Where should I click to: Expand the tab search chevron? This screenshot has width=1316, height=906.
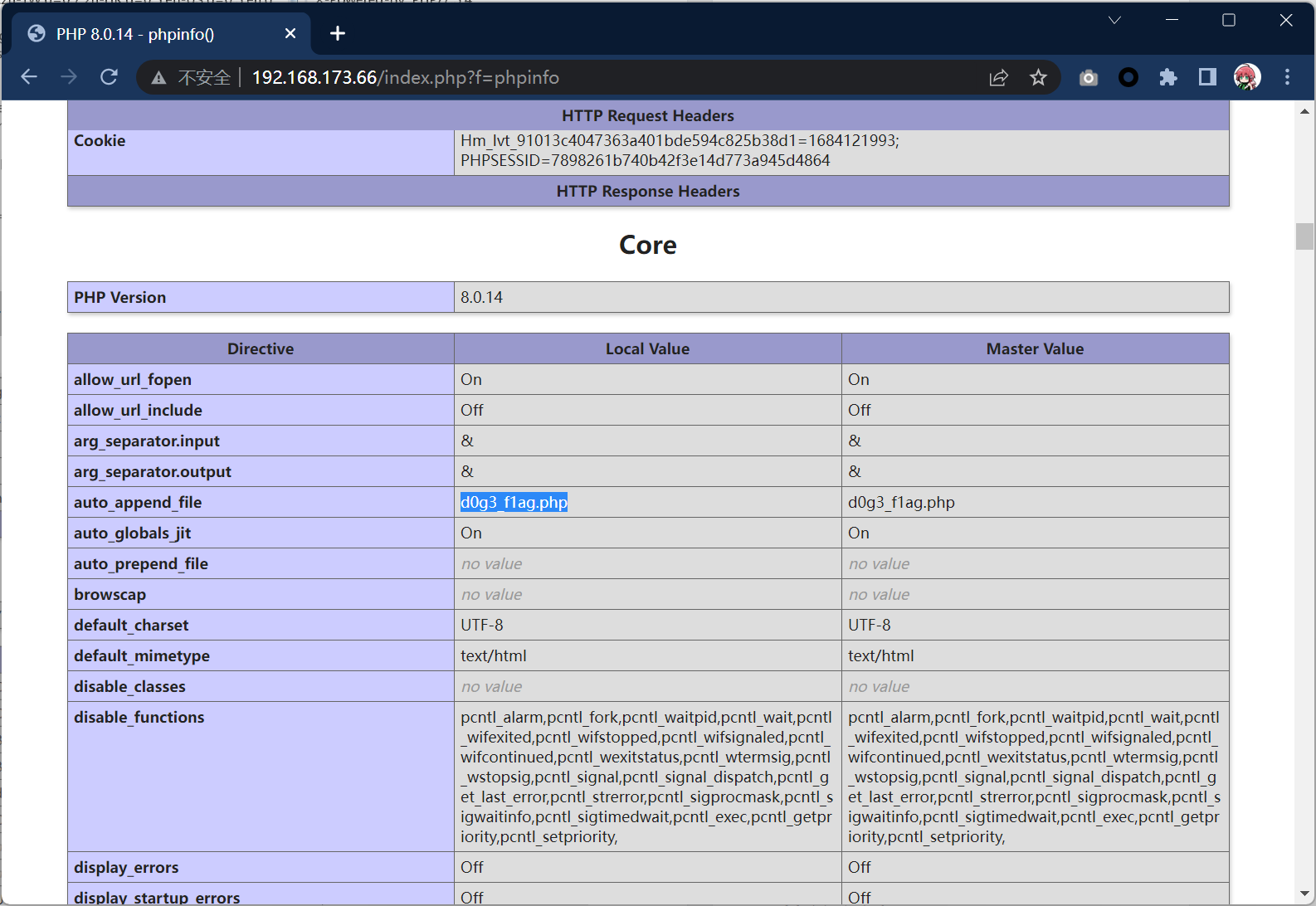click(x=1114, y=20)
